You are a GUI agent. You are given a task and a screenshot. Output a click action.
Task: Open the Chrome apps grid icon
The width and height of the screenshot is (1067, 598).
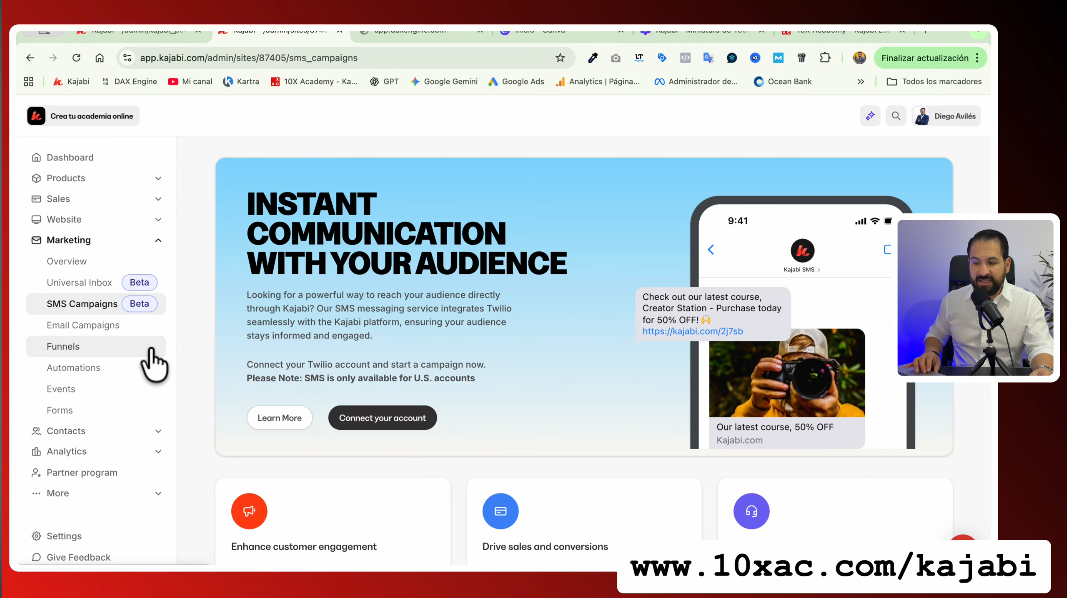coord(29,82)
